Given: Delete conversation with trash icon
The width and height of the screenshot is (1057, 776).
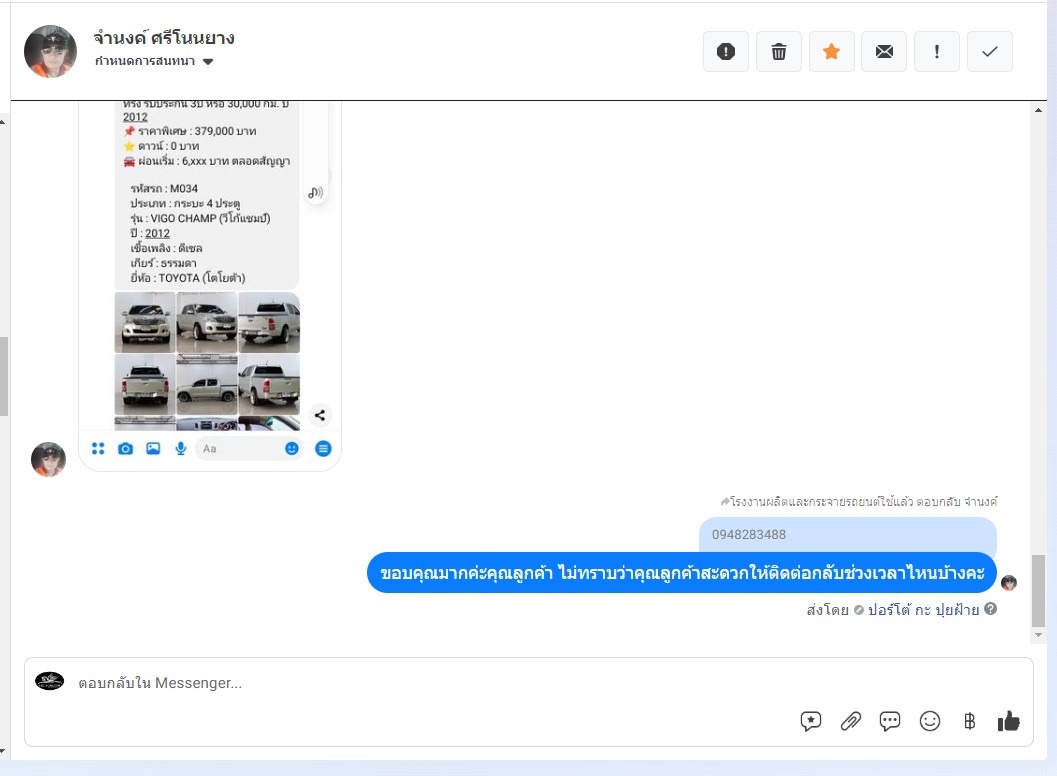Looking at the screenshot, I should [x=779, y=51].
